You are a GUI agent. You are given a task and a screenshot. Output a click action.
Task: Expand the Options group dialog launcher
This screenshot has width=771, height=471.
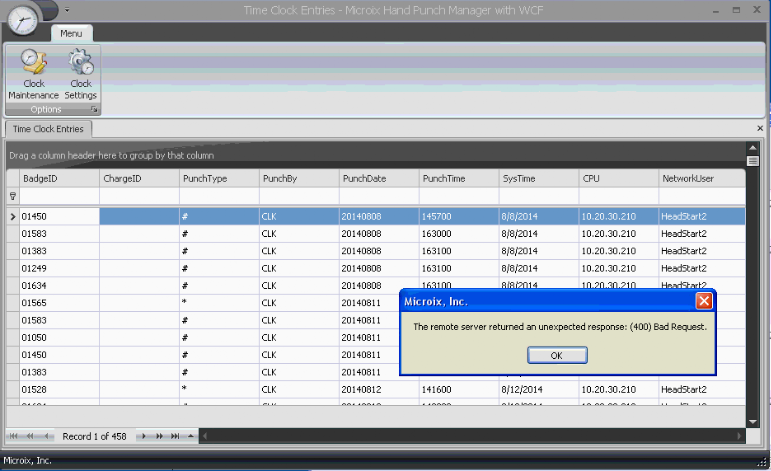coord(95,109)
